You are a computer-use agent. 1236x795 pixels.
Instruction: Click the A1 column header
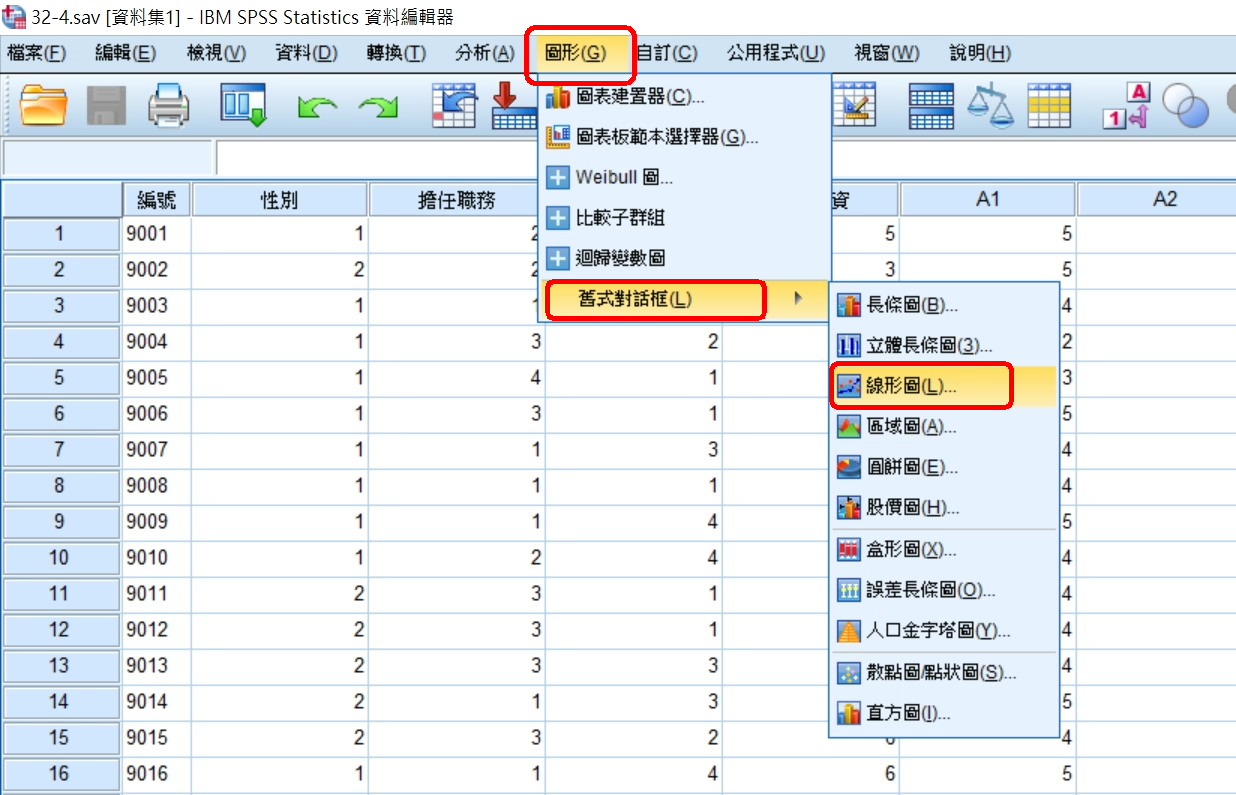click(x=987, y=200)
